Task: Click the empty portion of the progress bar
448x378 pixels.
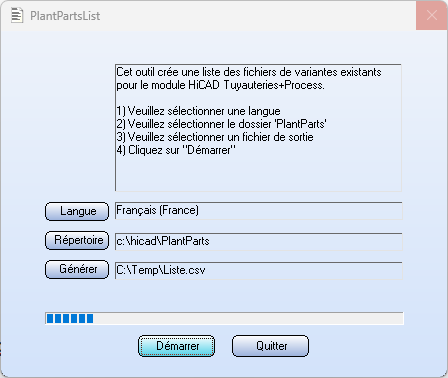Action: 248,318
